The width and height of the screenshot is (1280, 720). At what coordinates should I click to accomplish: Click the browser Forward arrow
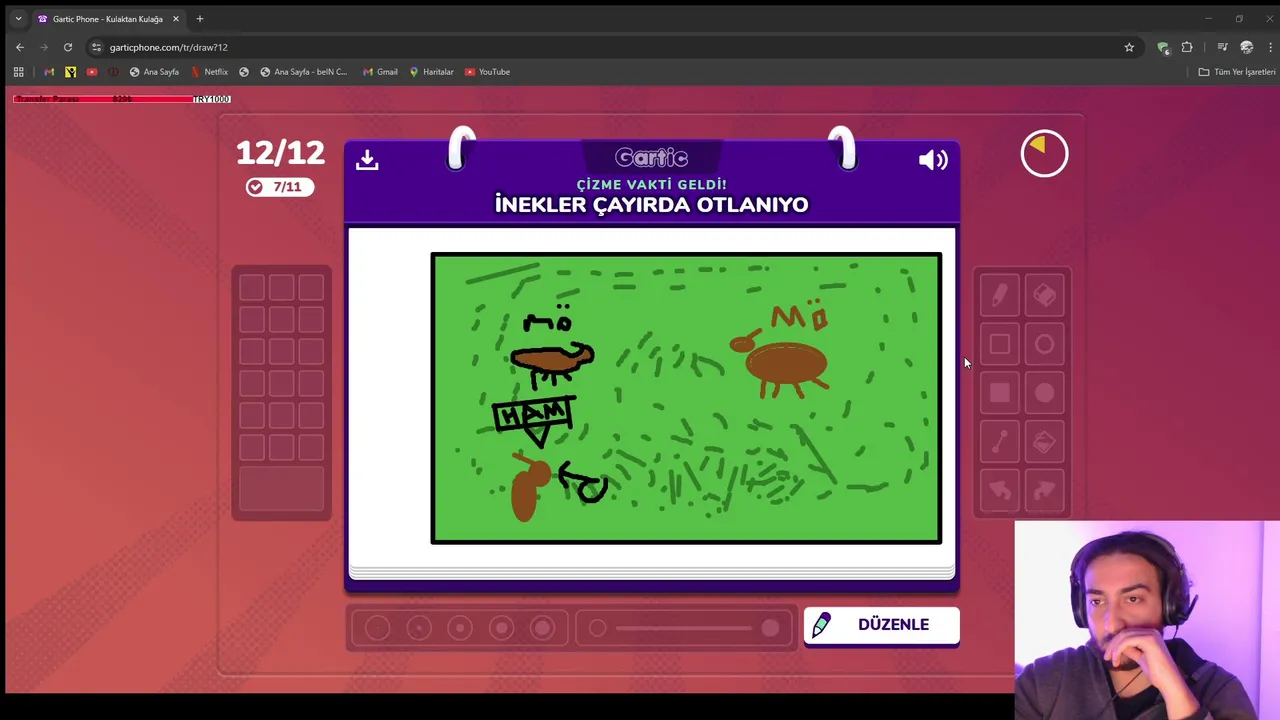[44, 47]
